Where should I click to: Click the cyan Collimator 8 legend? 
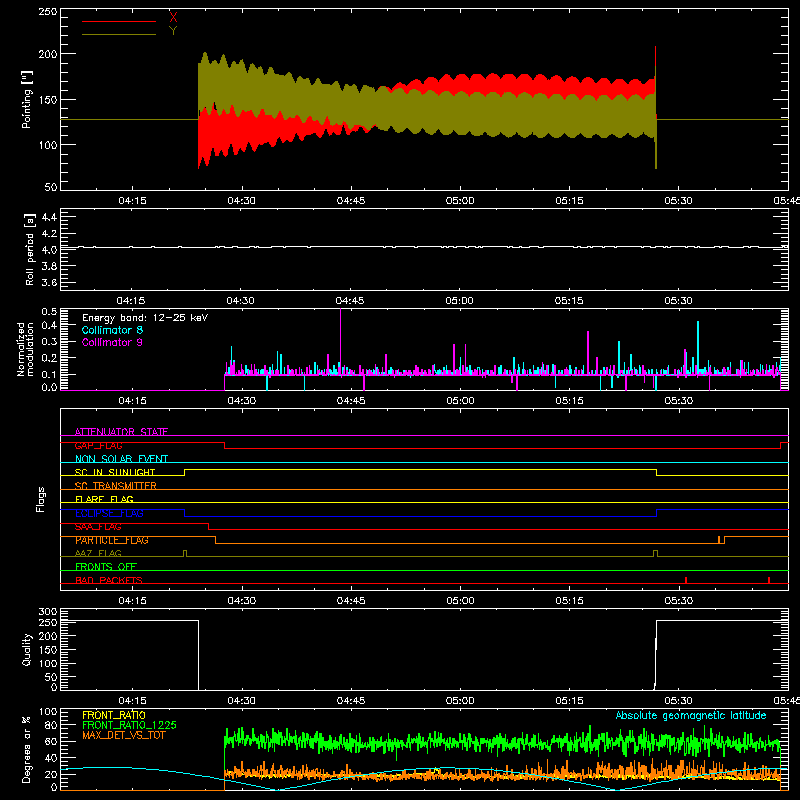[112, 330]
